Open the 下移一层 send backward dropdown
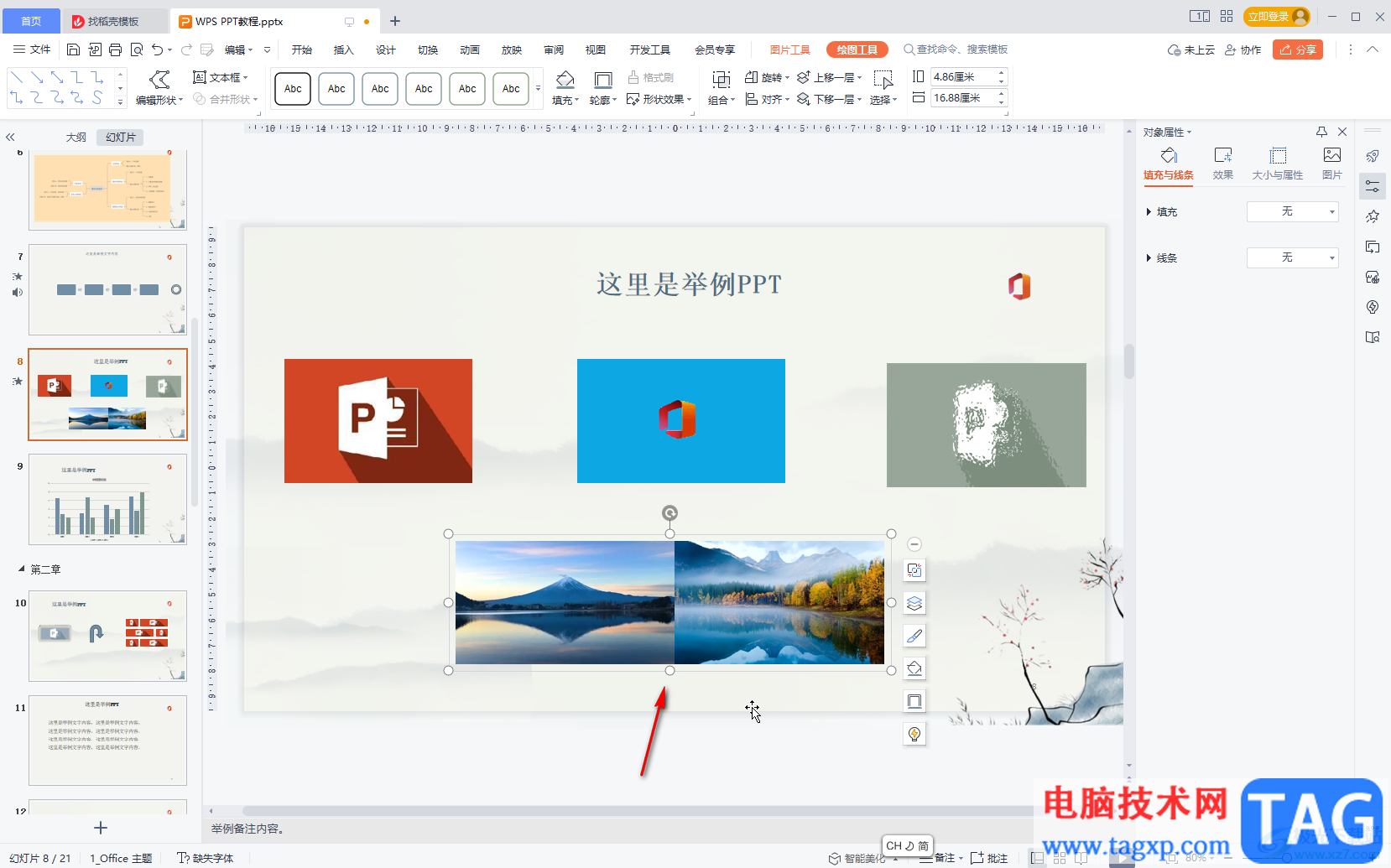Viewport: 1391px width, 868px height. tap(830, 99)
